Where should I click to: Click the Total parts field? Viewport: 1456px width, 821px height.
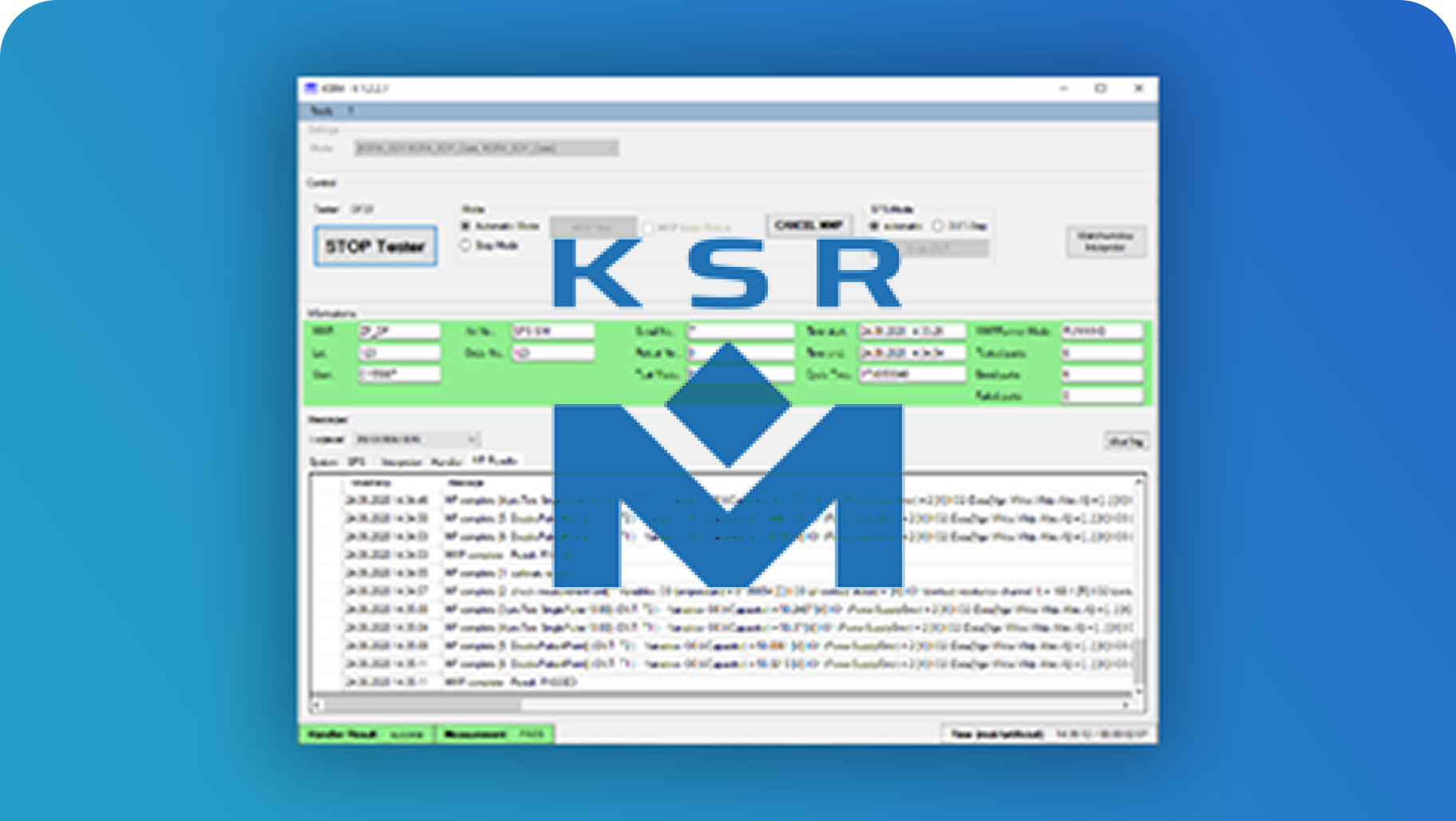click(x=1102, y=352)
